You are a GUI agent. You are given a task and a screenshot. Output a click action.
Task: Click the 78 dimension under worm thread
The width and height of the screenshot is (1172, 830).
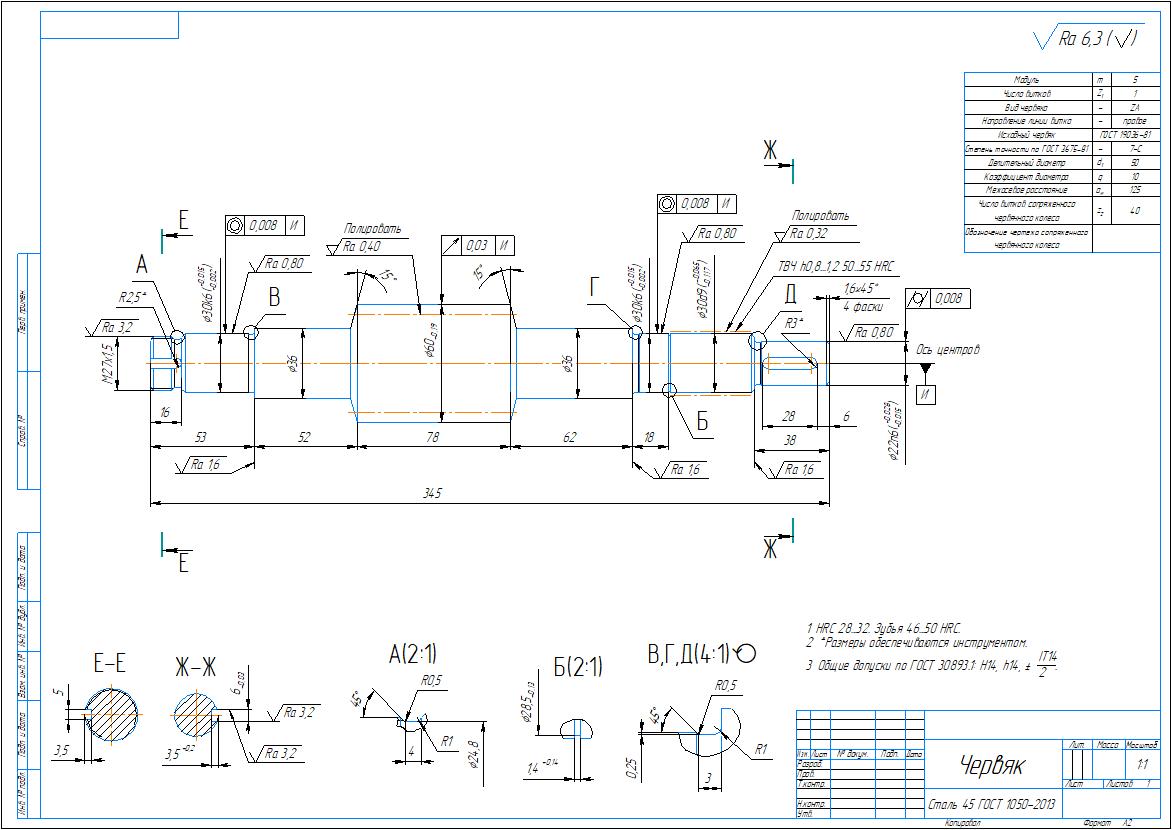[432, 438]
